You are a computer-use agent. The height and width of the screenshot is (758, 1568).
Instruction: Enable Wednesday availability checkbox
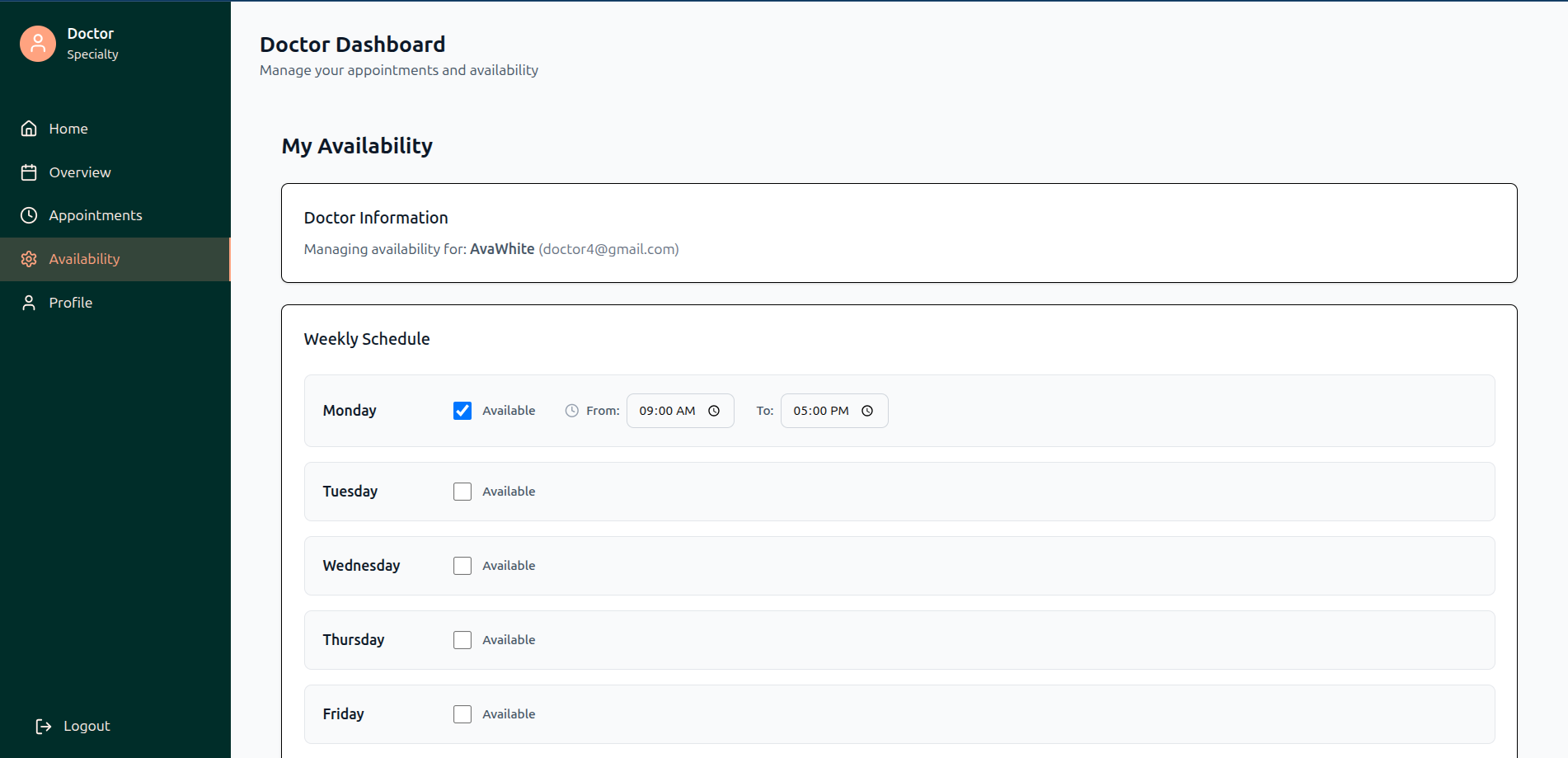[x=462, y=566]
